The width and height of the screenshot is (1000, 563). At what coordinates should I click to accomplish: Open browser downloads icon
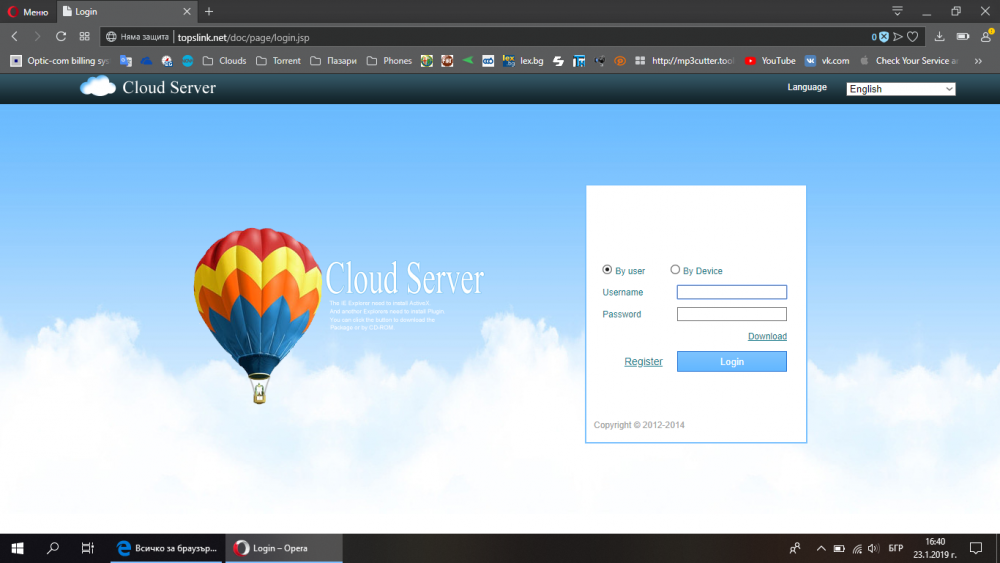939,37
